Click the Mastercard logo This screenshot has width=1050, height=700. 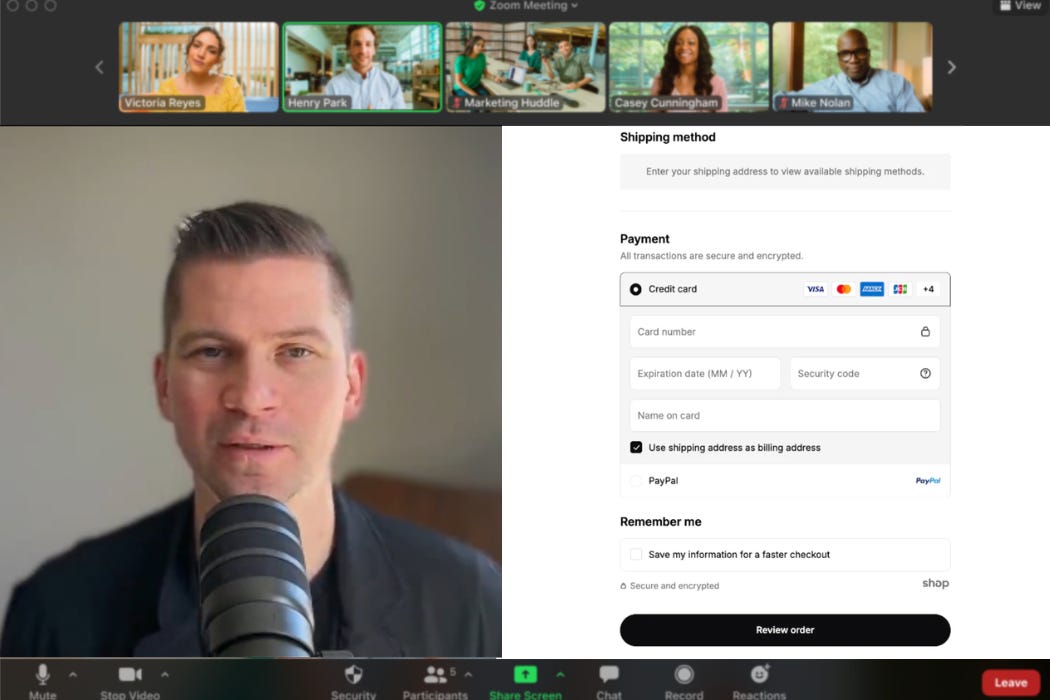click(x=844, y=289)
